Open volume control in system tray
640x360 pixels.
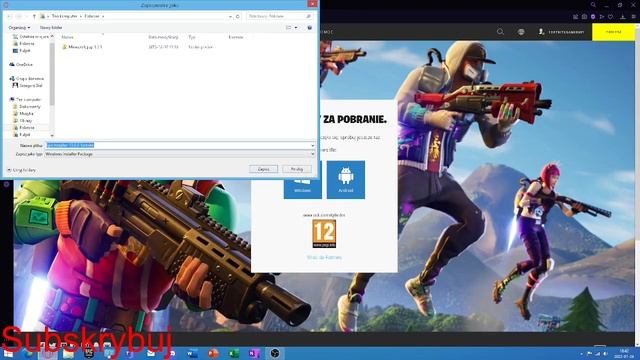(x=605, y=354)
